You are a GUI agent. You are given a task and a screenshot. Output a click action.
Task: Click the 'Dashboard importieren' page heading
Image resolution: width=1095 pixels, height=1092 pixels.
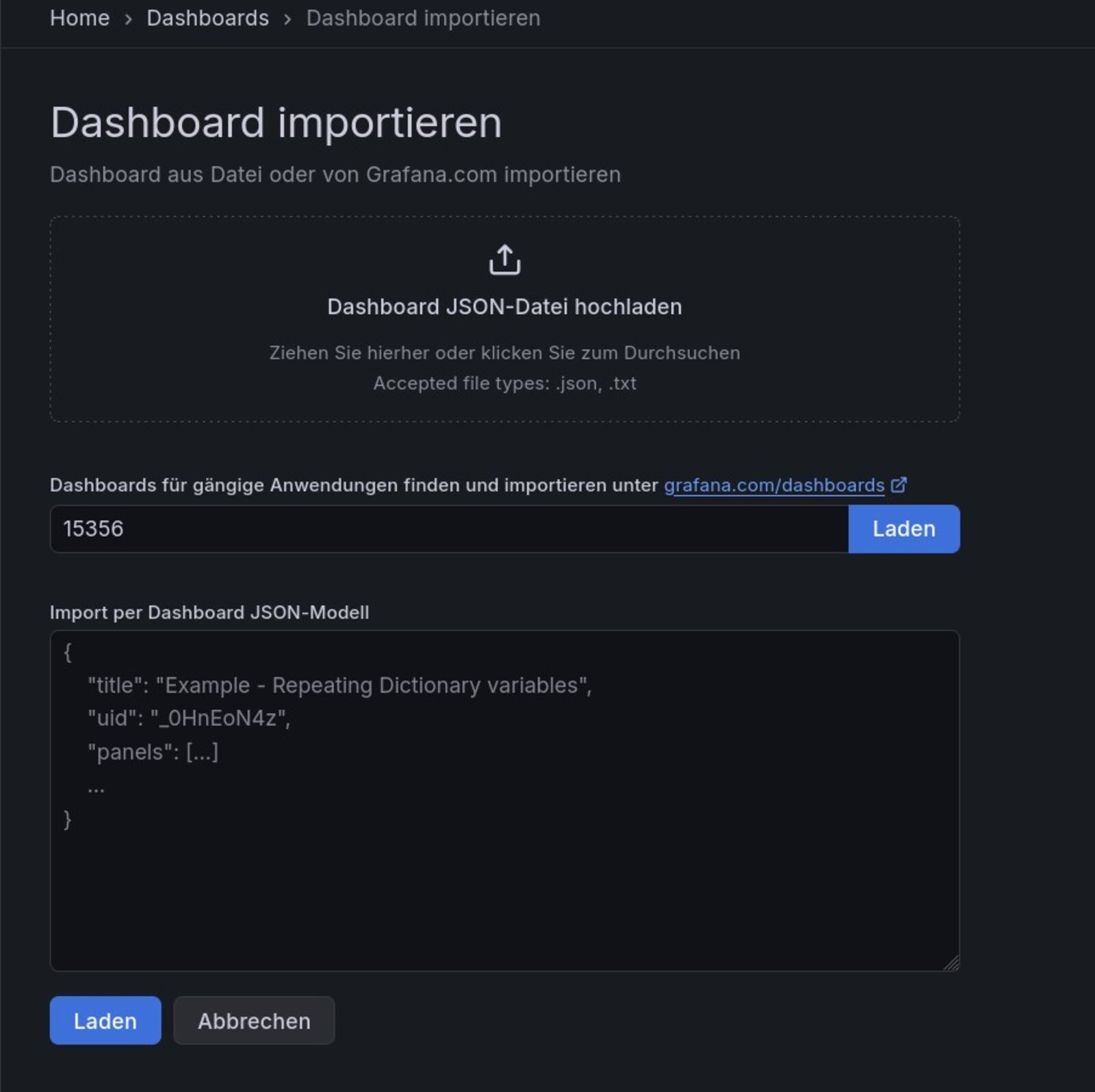coord(276,123)
